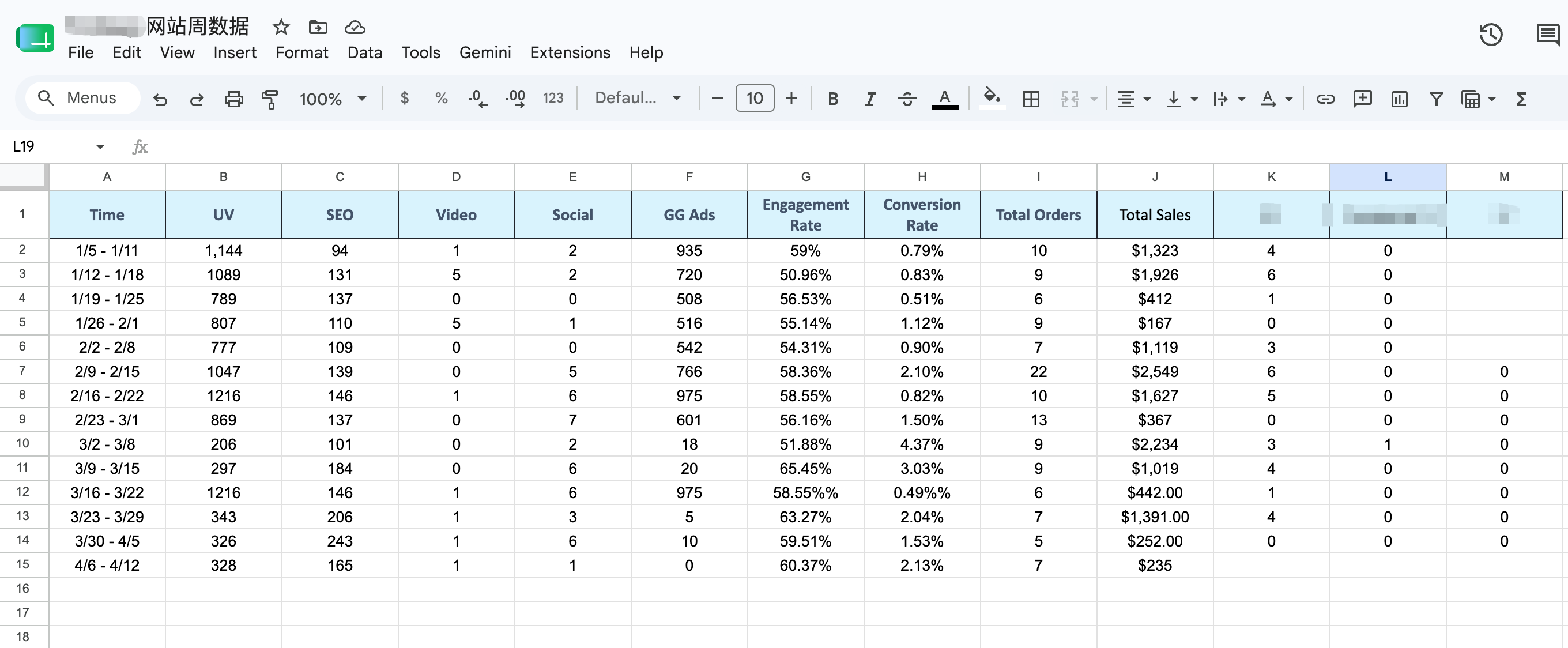Open the Google Sheets home icon
1568x648 pixels.
click(x=35, y=39)
